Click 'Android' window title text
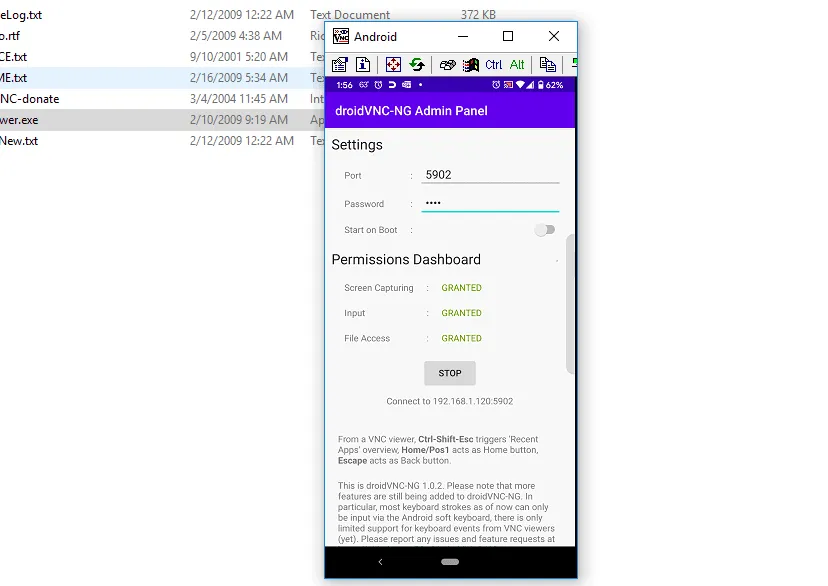The width and height of the screenshot is (828, 586). coord(375,36)
